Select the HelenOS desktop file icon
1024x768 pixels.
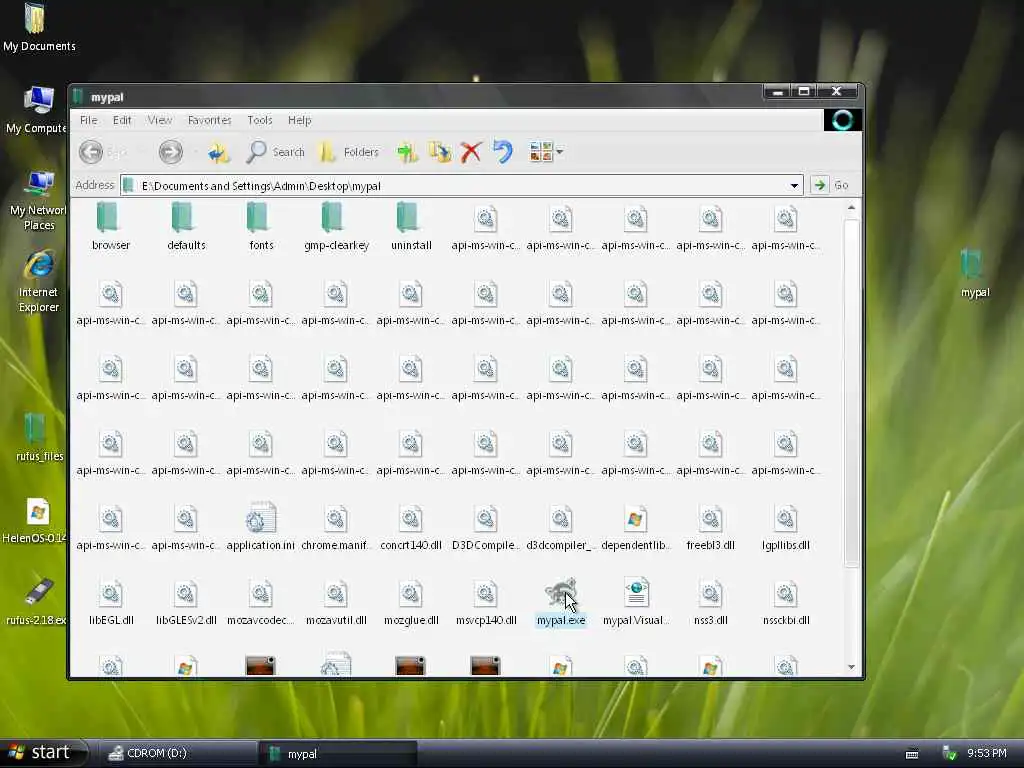(36, 520)
